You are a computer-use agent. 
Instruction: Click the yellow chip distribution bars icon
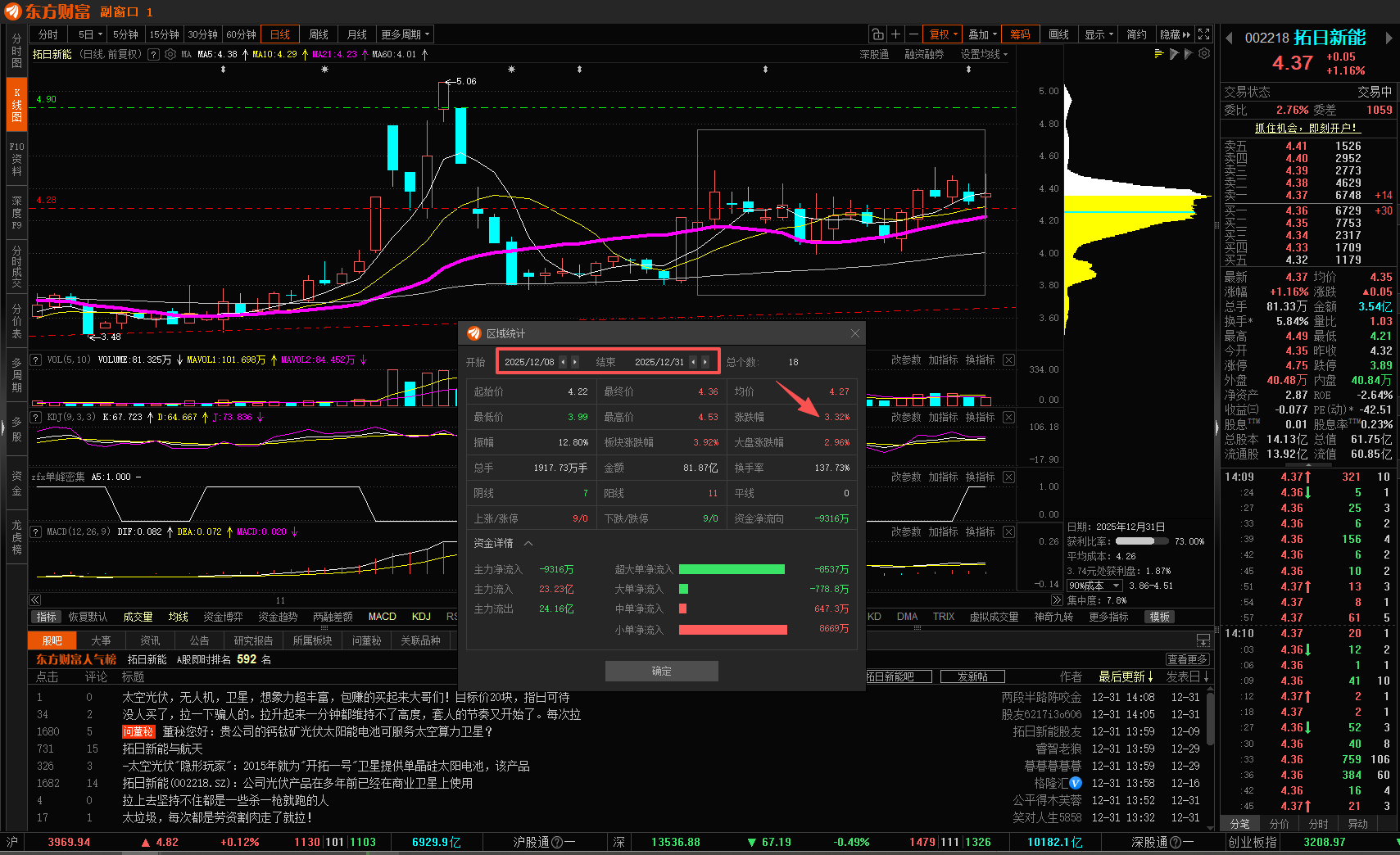tap(1159, 54)
